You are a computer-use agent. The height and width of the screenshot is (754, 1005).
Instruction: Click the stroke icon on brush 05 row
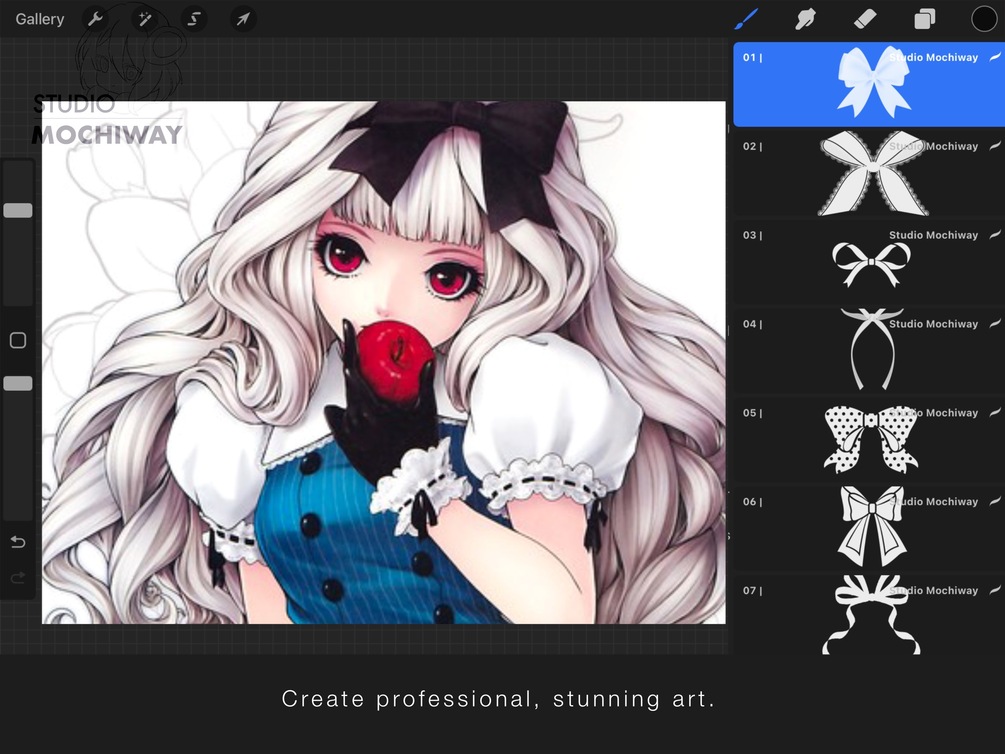(995, 412)
